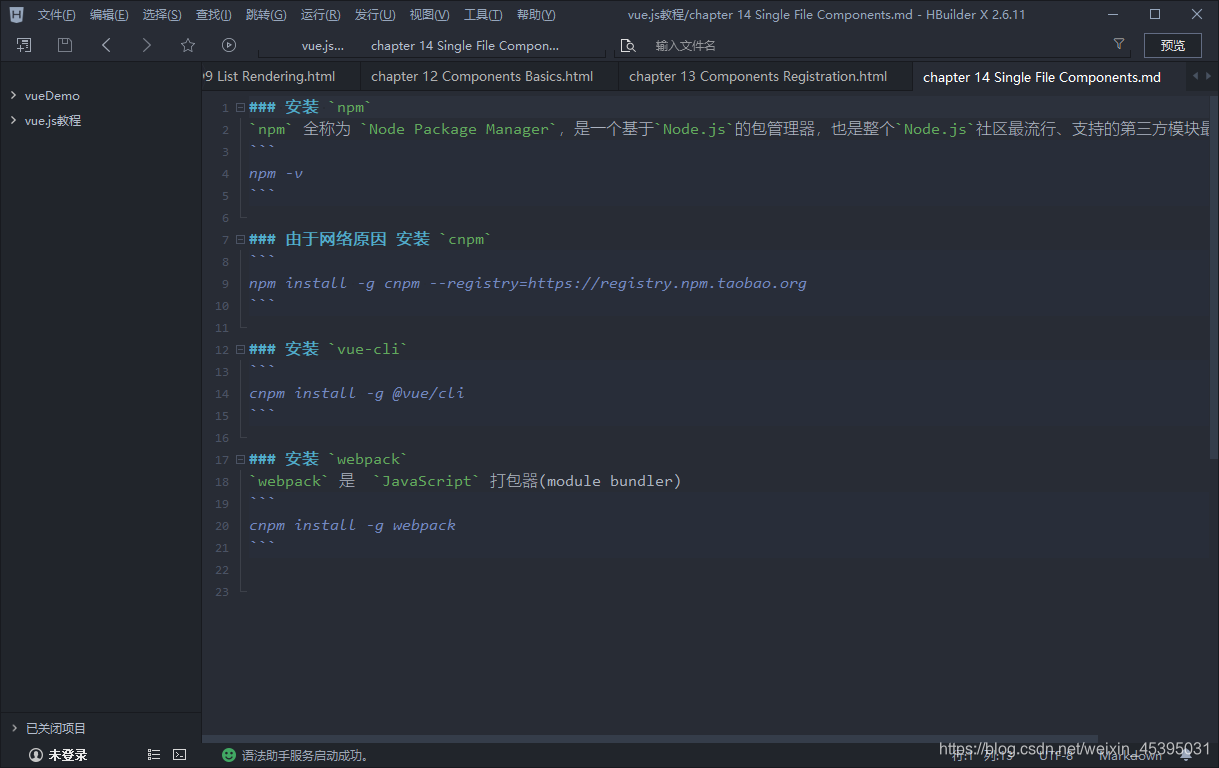
Task: Collapse the 安装 webpack heading fold
Action: 240,459
